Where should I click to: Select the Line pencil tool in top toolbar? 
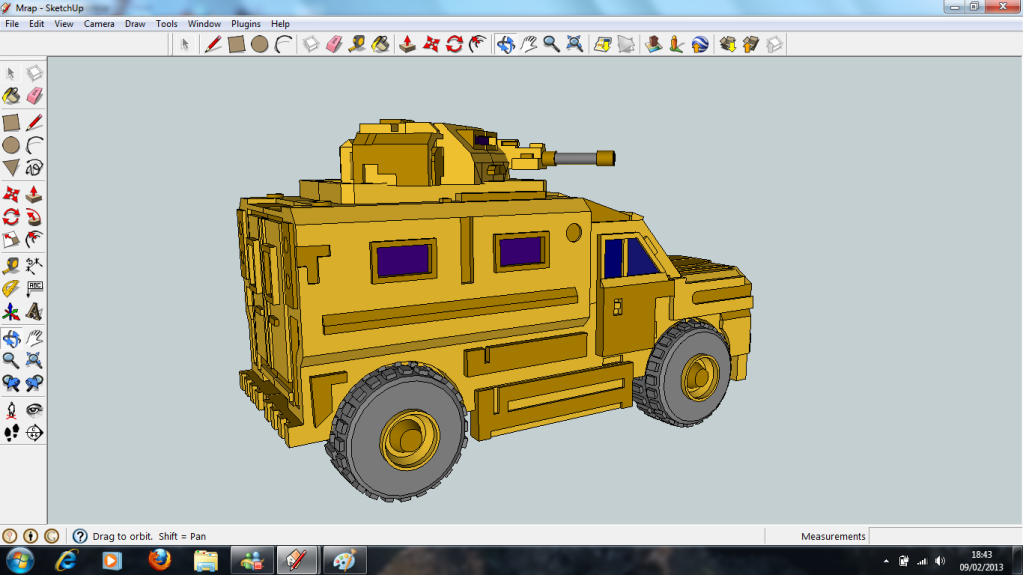click(213, 44)
